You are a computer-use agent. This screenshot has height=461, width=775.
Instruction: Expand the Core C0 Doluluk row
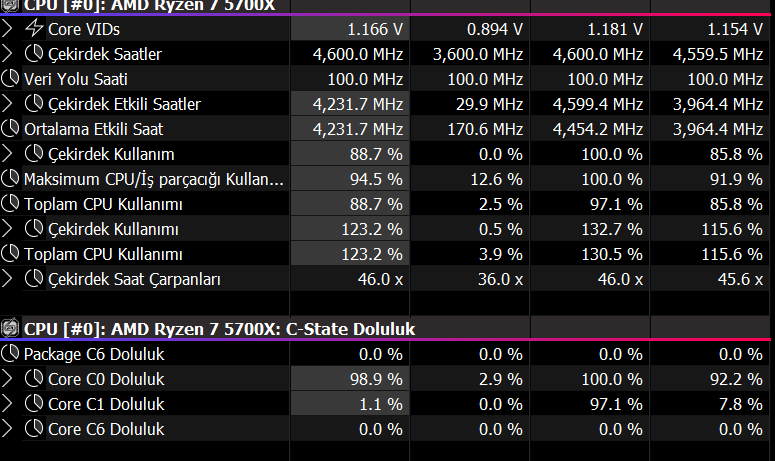[7, 378]
